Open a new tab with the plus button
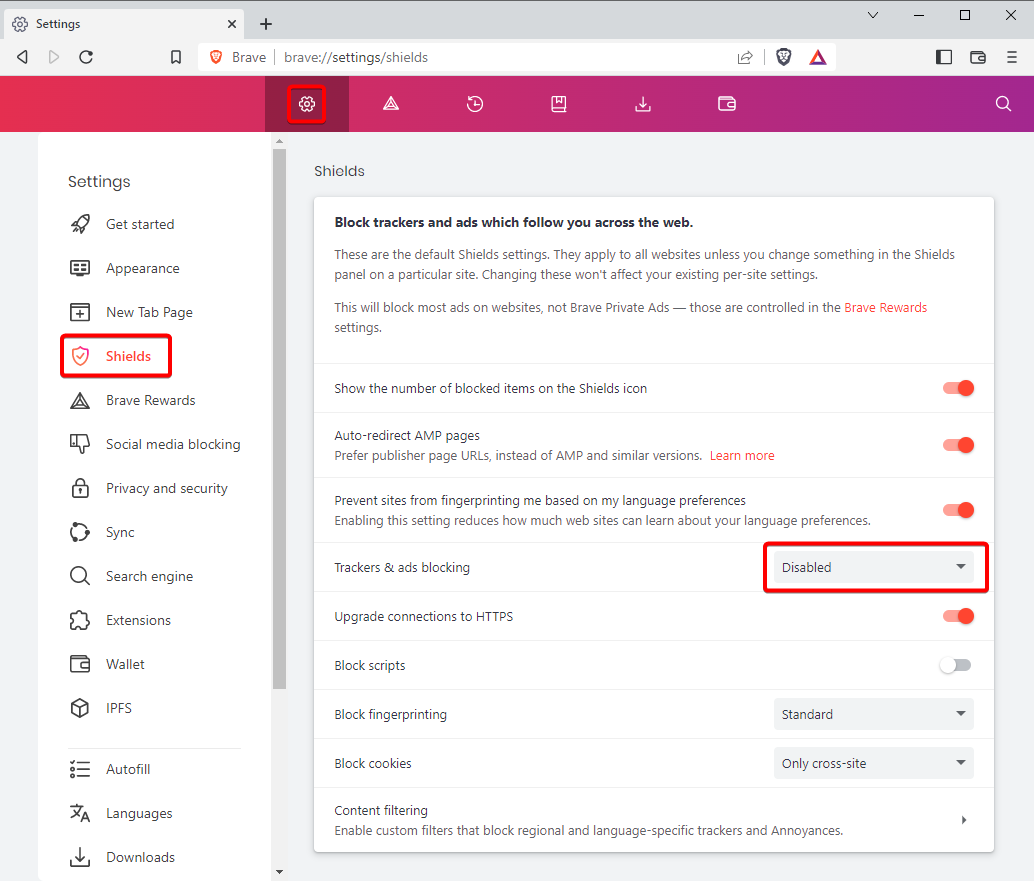 pos(266,24)
